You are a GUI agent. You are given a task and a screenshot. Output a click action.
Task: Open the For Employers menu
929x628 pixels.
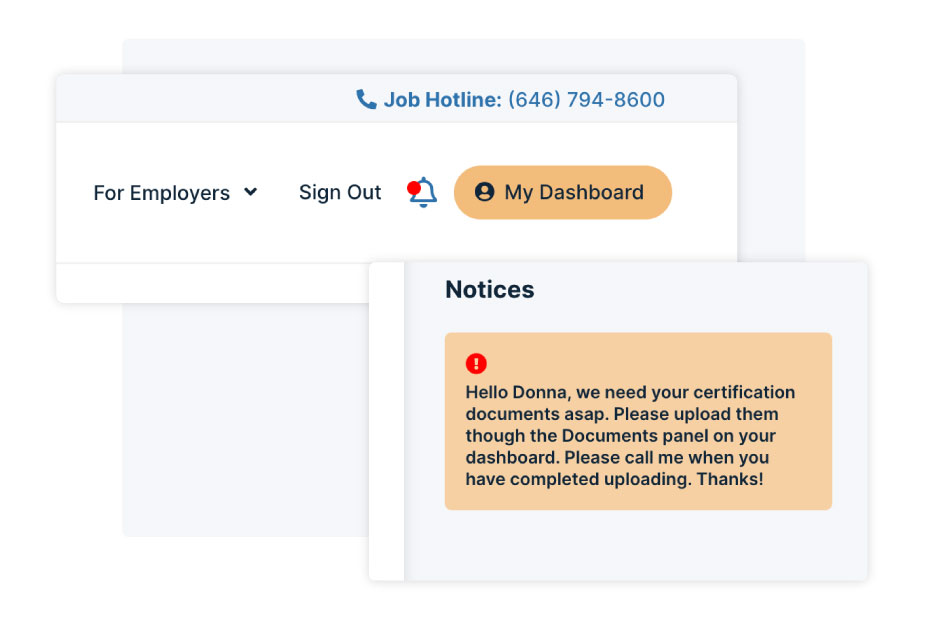pos(175,193)
